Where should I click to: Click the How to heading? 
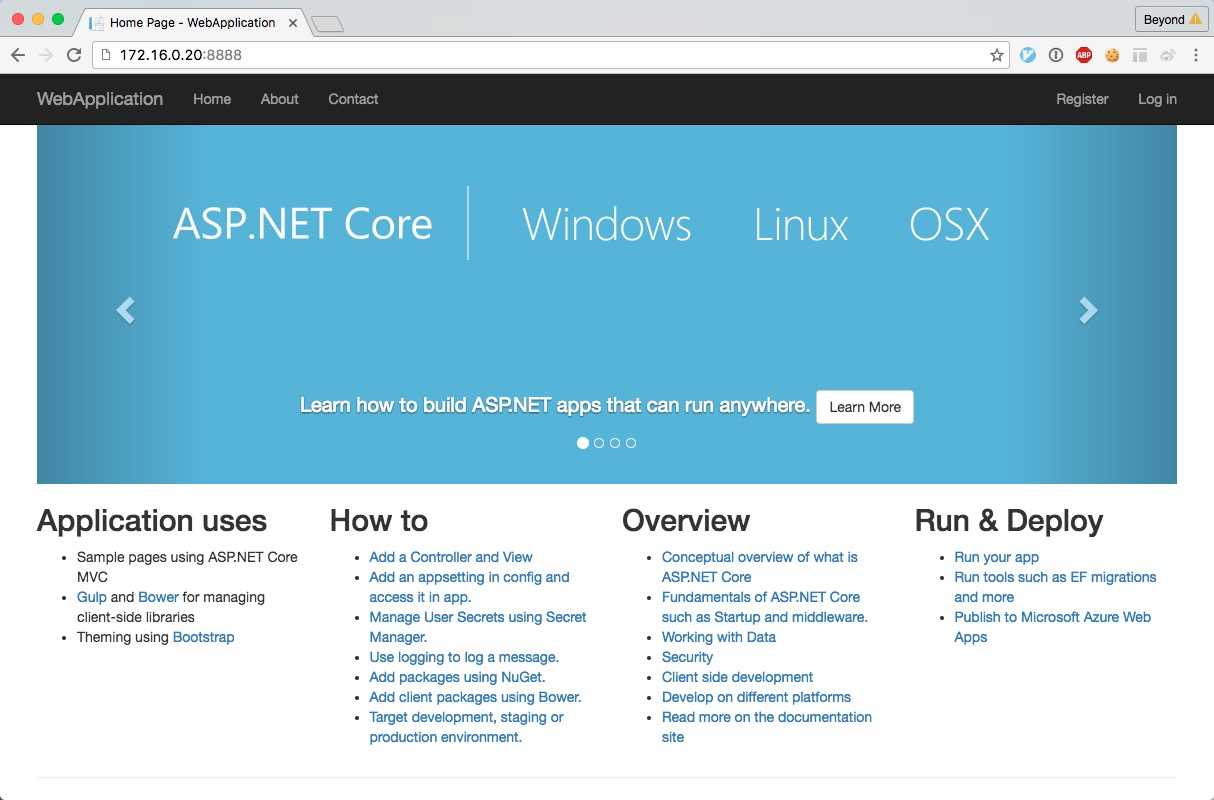coord(379,521)
